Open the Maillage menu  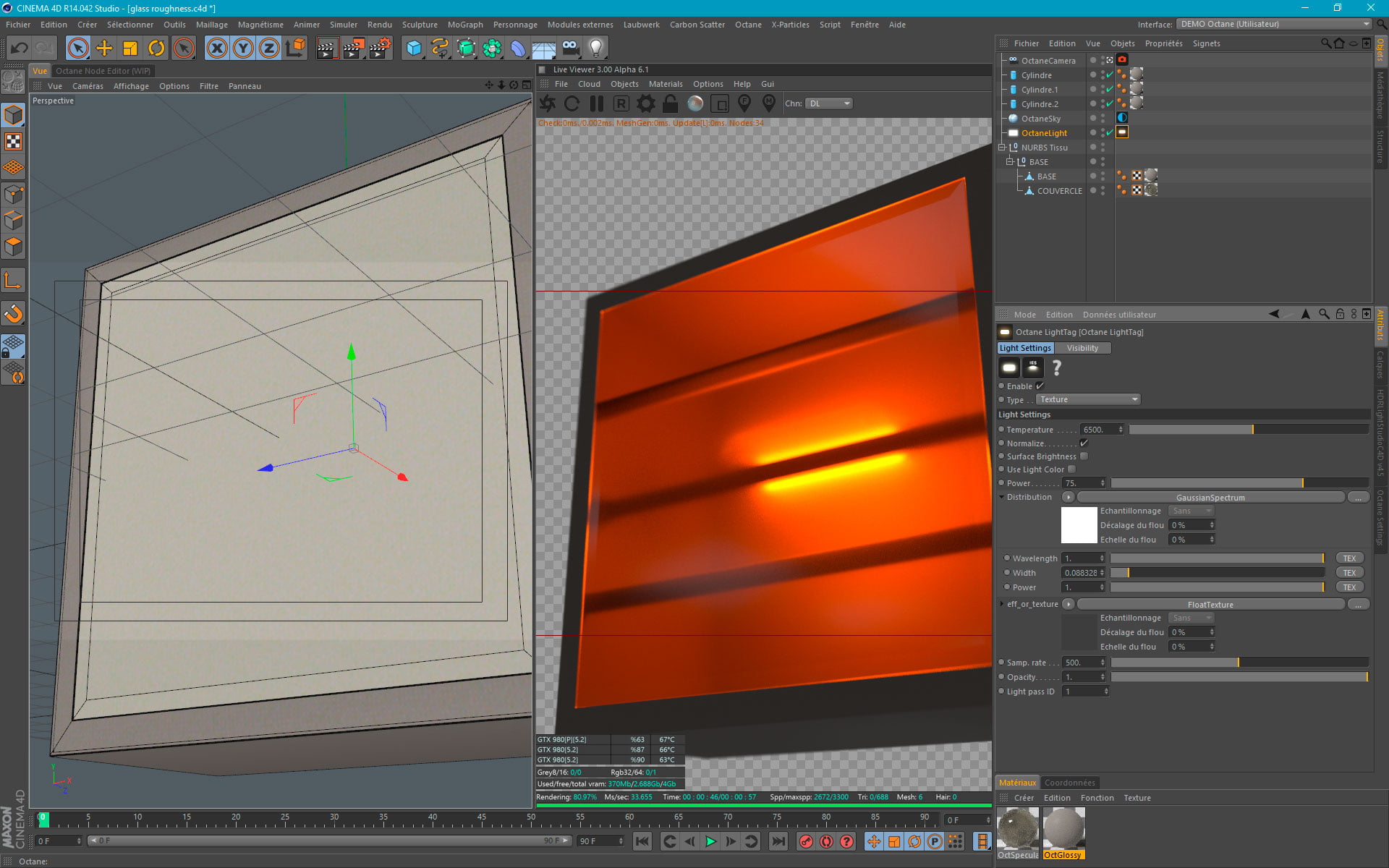(x=211, y=25)
